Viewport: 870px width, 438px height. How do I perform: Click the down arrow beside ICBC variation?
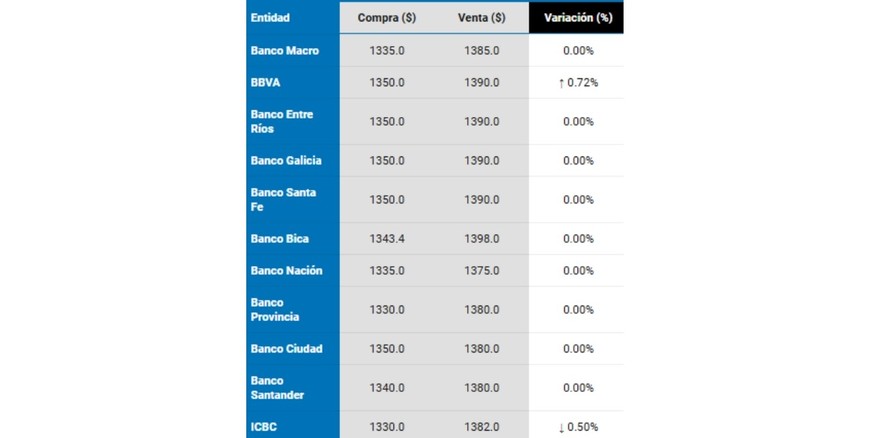562,427
